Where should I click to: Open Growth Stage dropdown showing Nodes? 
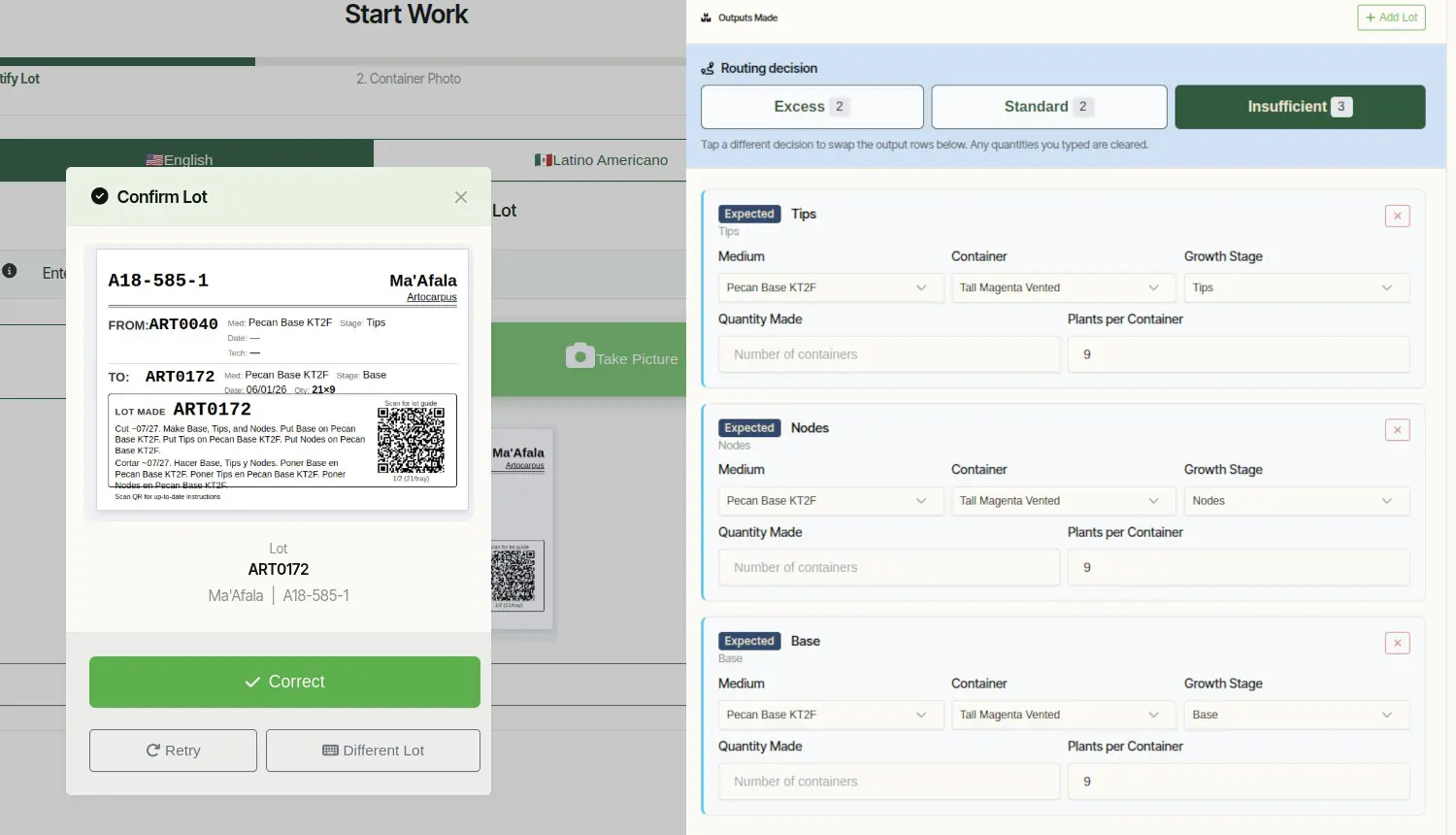[1297, 501]
